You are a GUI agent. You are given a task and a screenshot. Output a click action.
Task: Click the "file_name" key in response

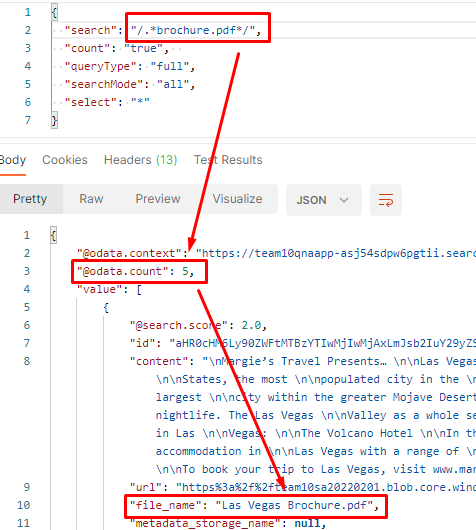(166, 505)
